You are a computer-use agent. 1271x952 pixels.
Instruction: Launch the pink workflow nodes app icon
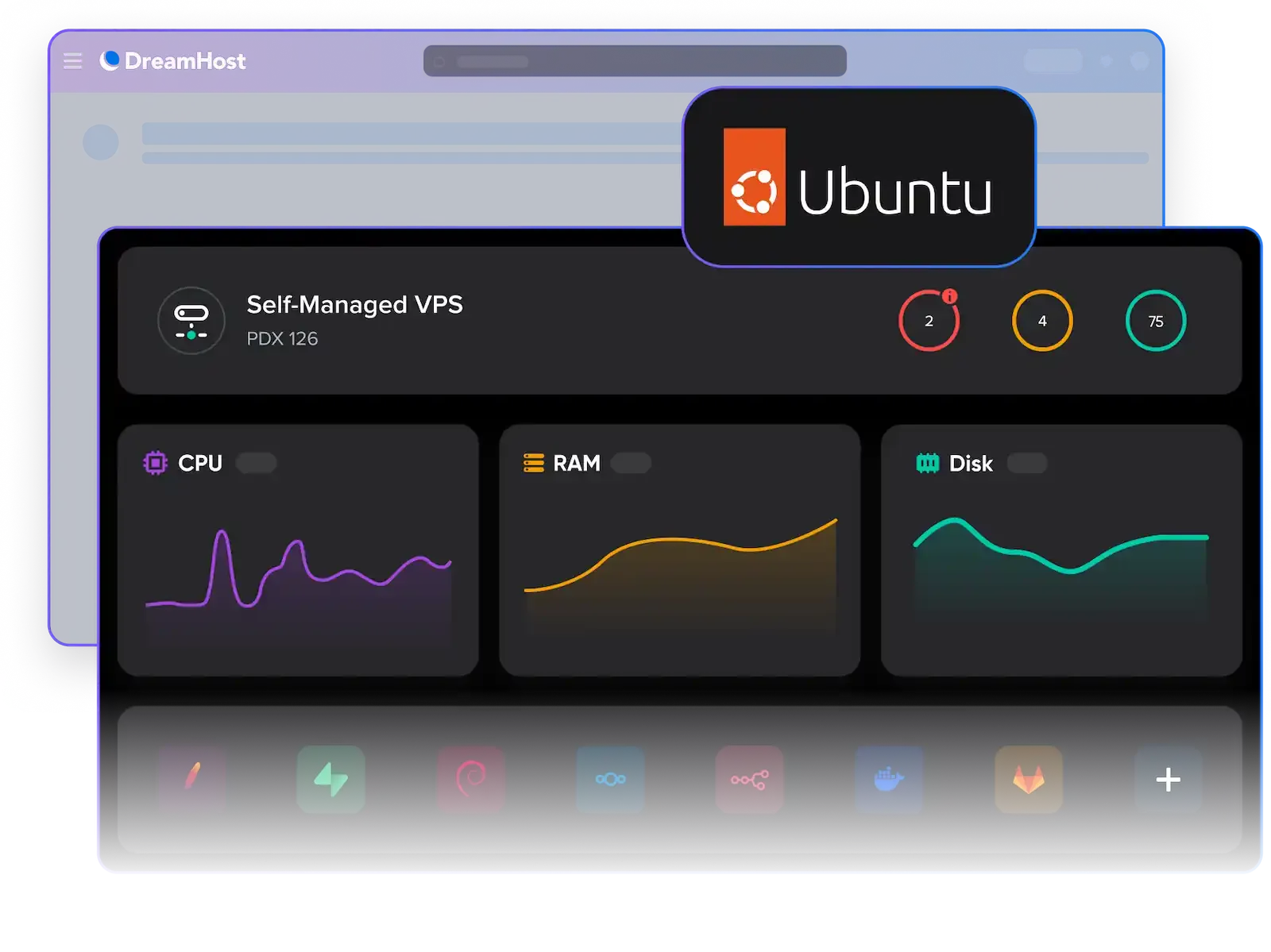point(749,779)
